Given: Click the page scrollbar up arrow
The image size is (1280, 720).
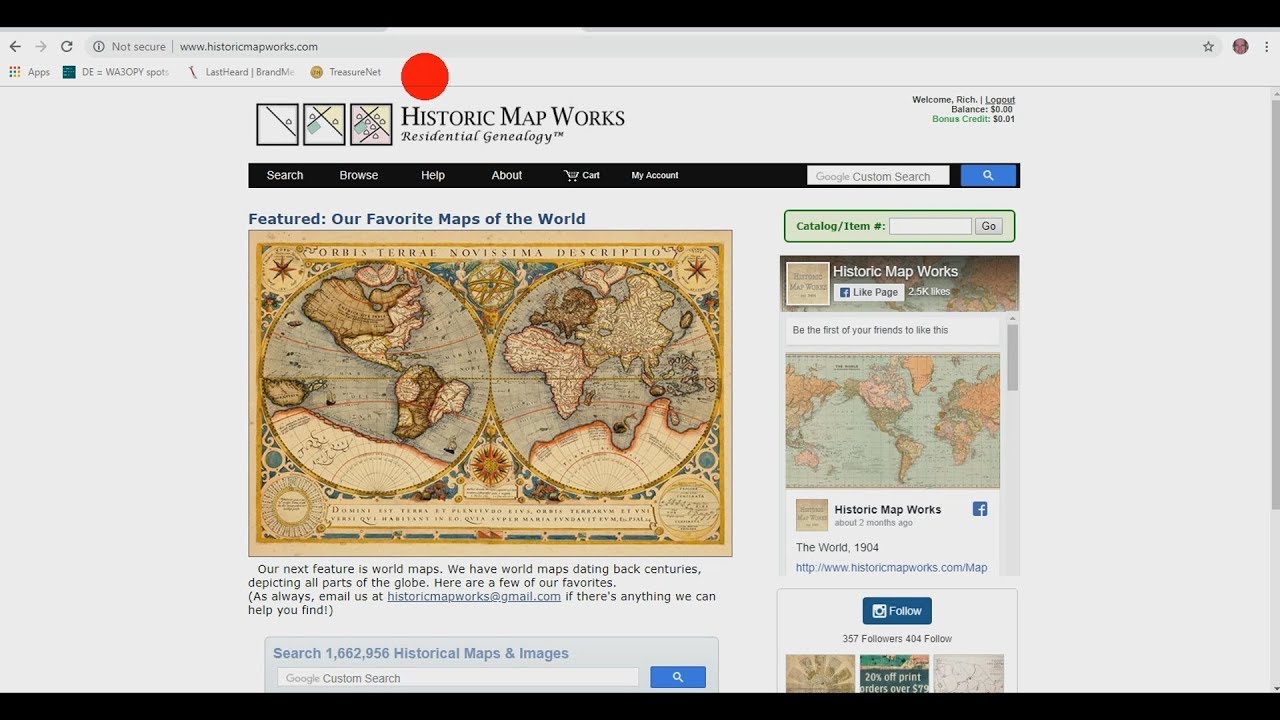Looking at the screenshot, I should click(1274, 92).
